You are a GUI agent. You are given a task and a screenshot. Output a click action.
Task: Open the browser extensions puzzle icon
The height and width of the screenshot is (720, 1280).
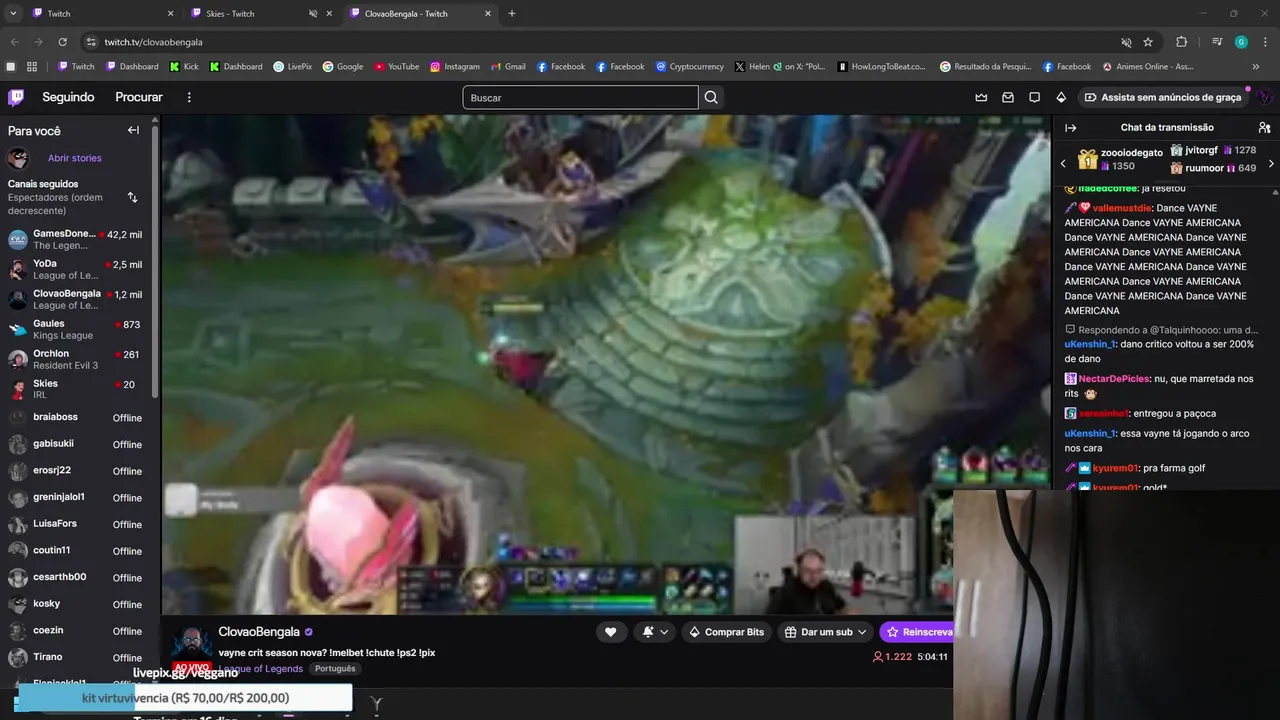point(1181,42)
